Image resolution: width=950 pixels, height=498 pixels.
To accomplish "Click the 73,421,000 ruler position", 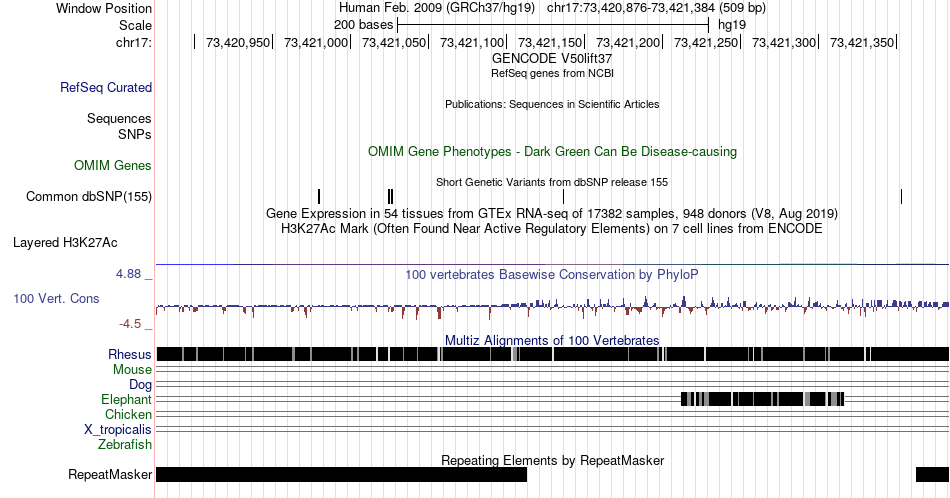I will pos(316,42).
